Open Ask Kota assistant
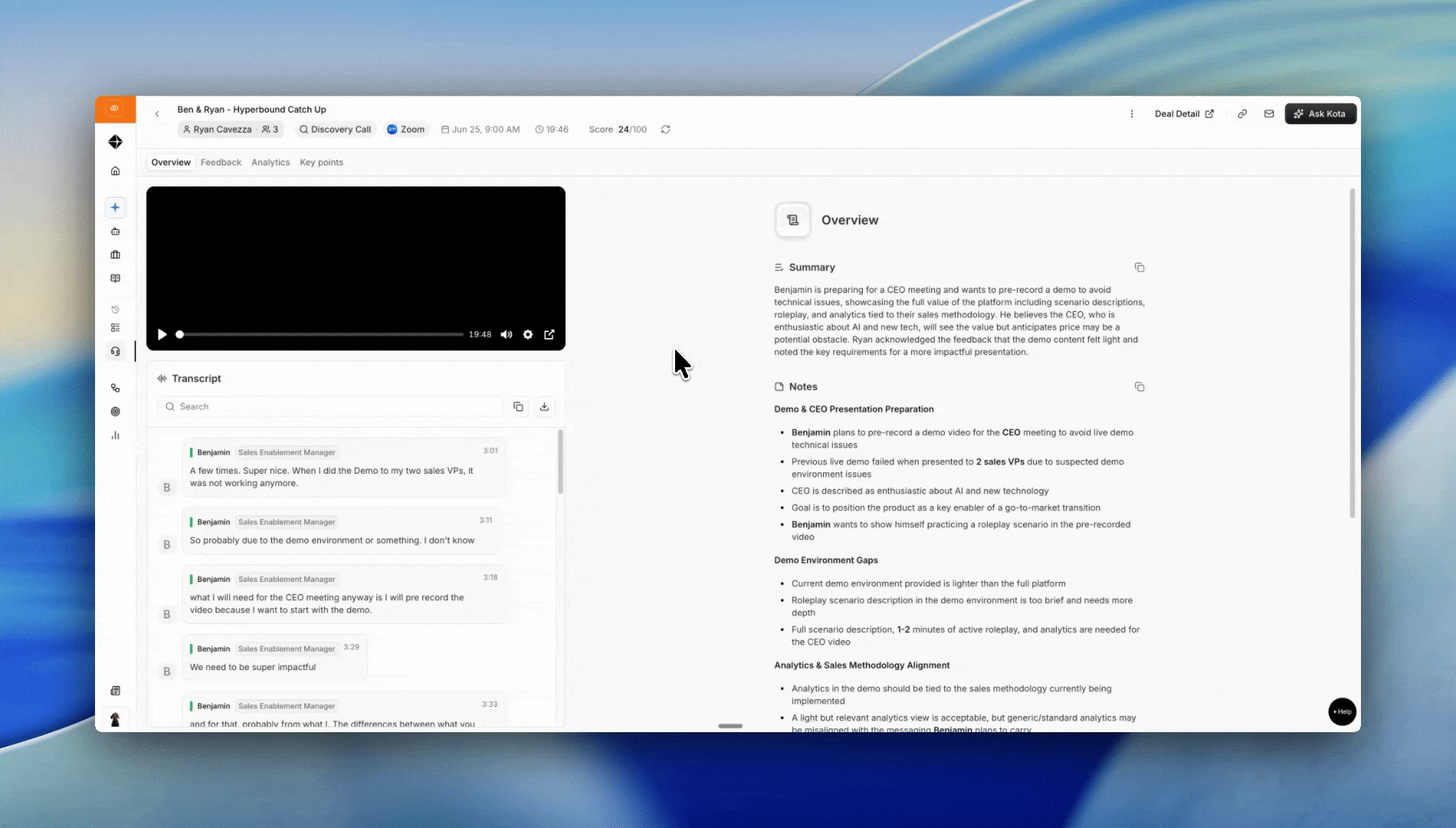 1320,113
